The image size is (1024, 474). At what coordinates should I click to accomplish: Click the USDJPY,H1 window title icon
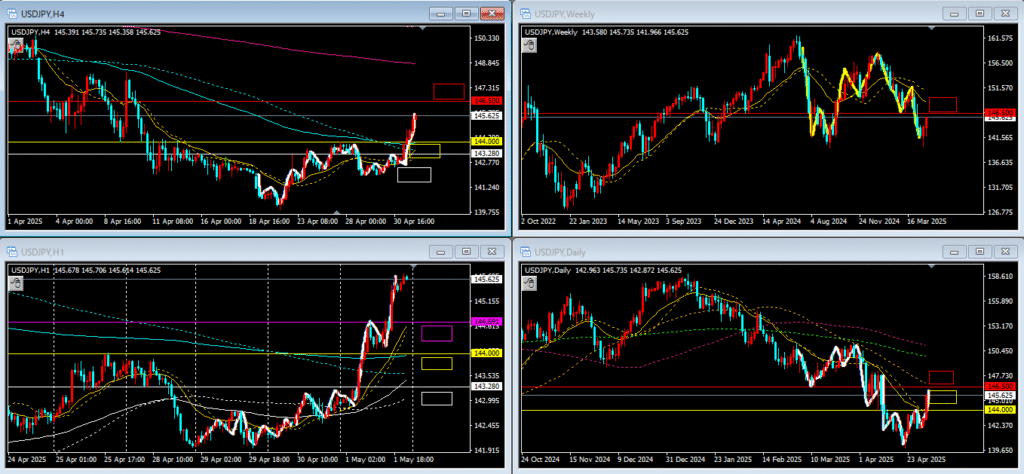point(9,254)
